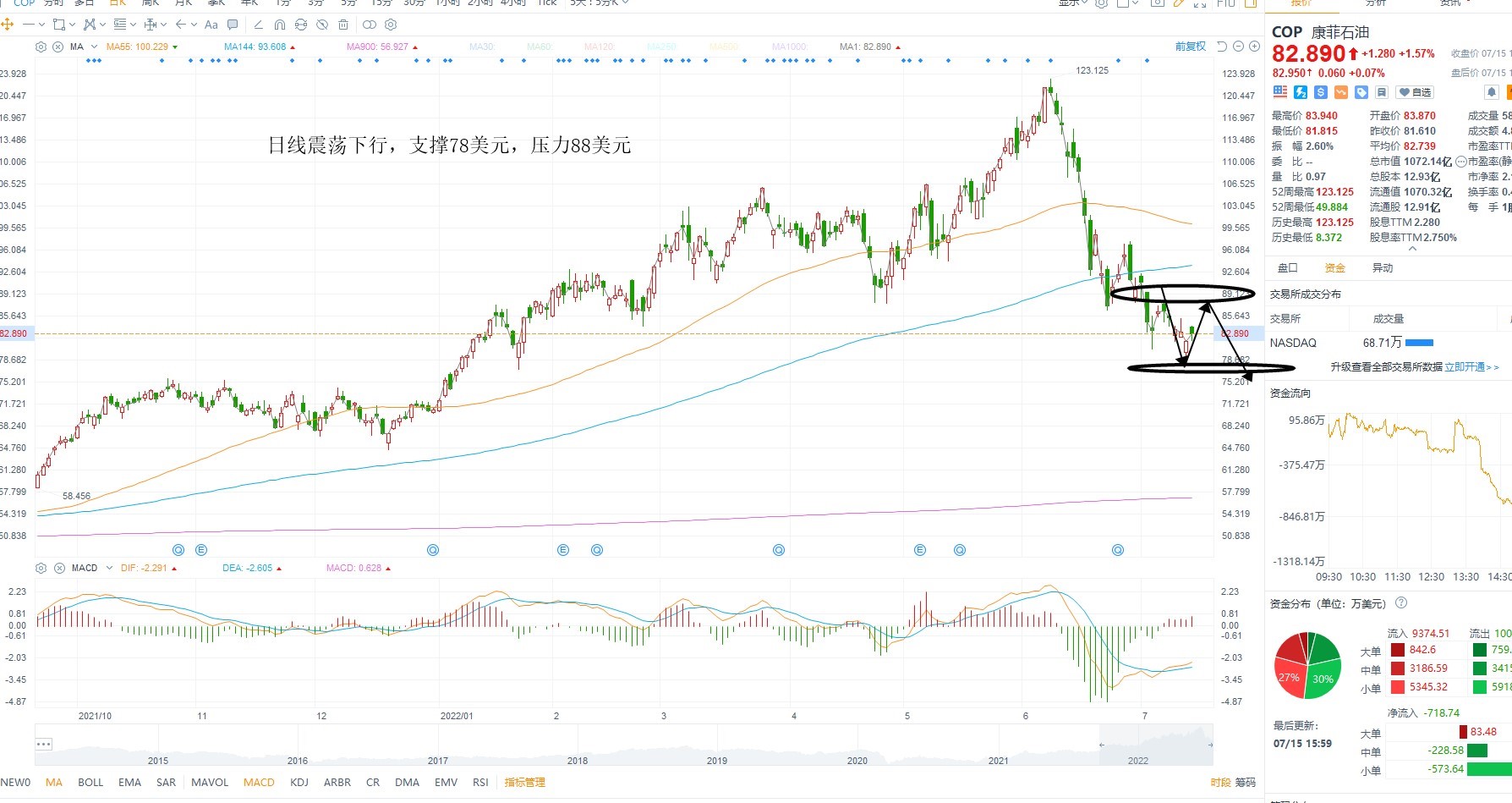The image size is (1512, 803).
Task: Select the MAVOL indicator tab
Action: (210, 783)
